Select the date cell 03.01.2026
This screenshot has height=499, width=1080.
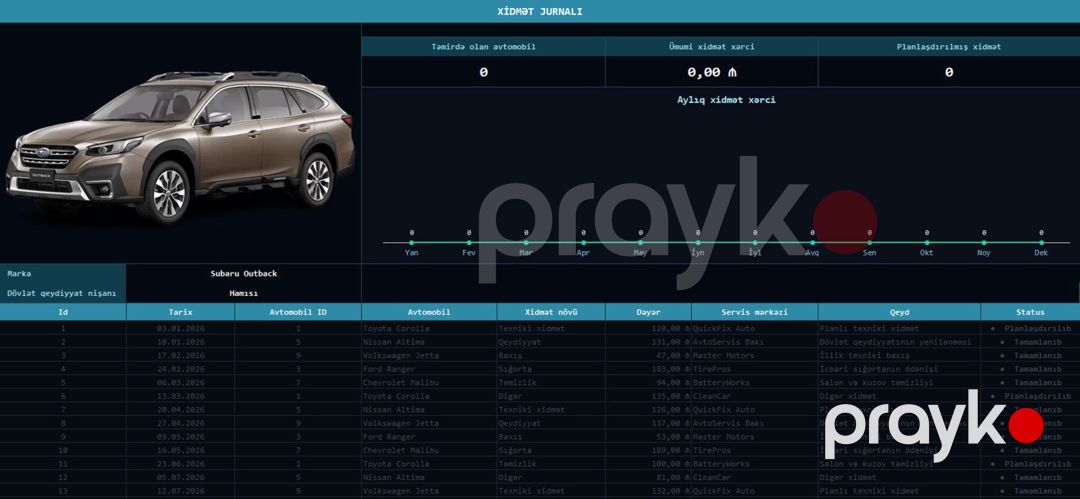180,329
